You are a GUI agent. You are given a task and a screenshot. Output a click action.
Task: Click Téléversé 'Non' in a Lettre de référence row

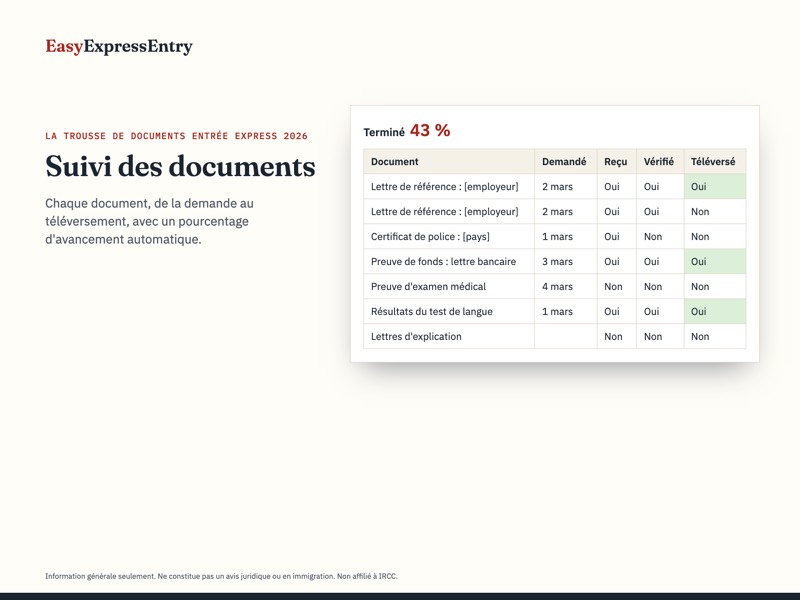715,211
